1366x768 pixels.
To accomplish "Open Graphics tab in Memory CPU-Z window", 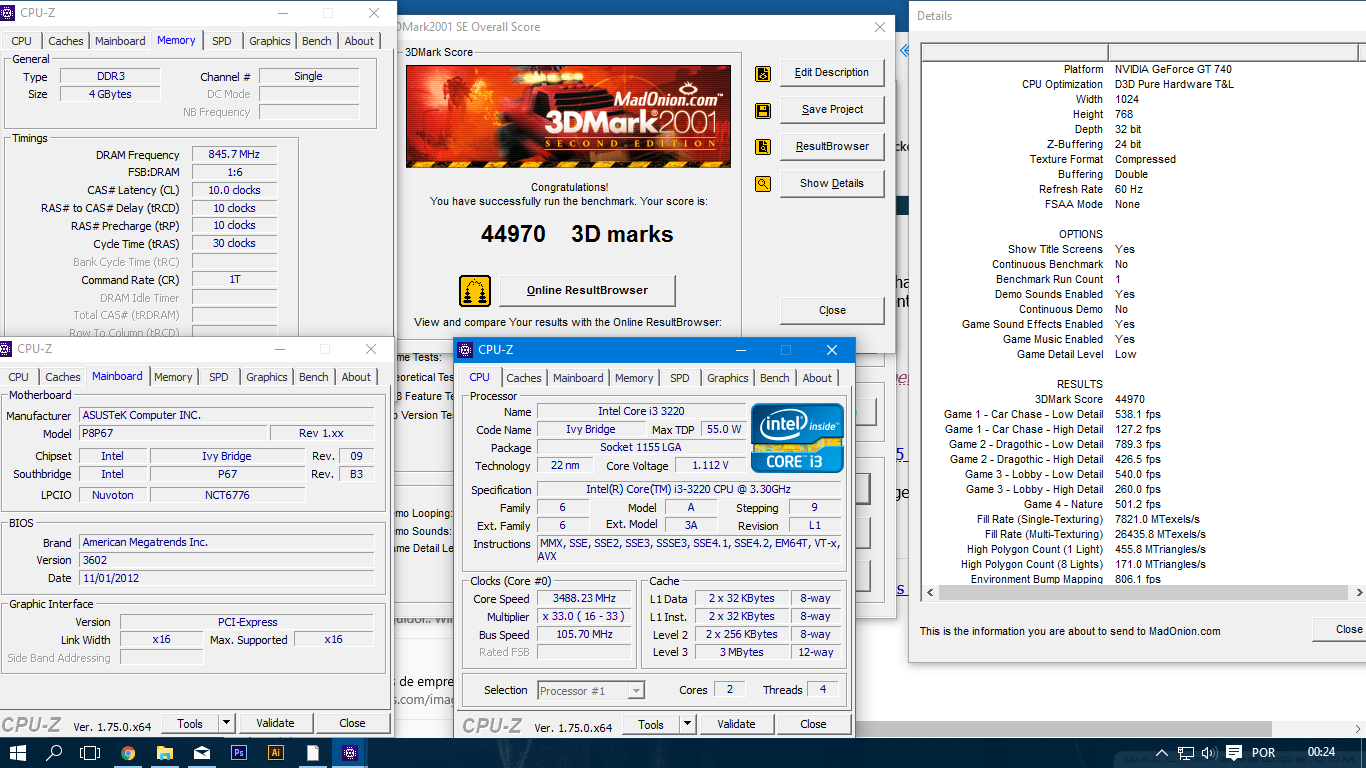I will coord(270,41).
